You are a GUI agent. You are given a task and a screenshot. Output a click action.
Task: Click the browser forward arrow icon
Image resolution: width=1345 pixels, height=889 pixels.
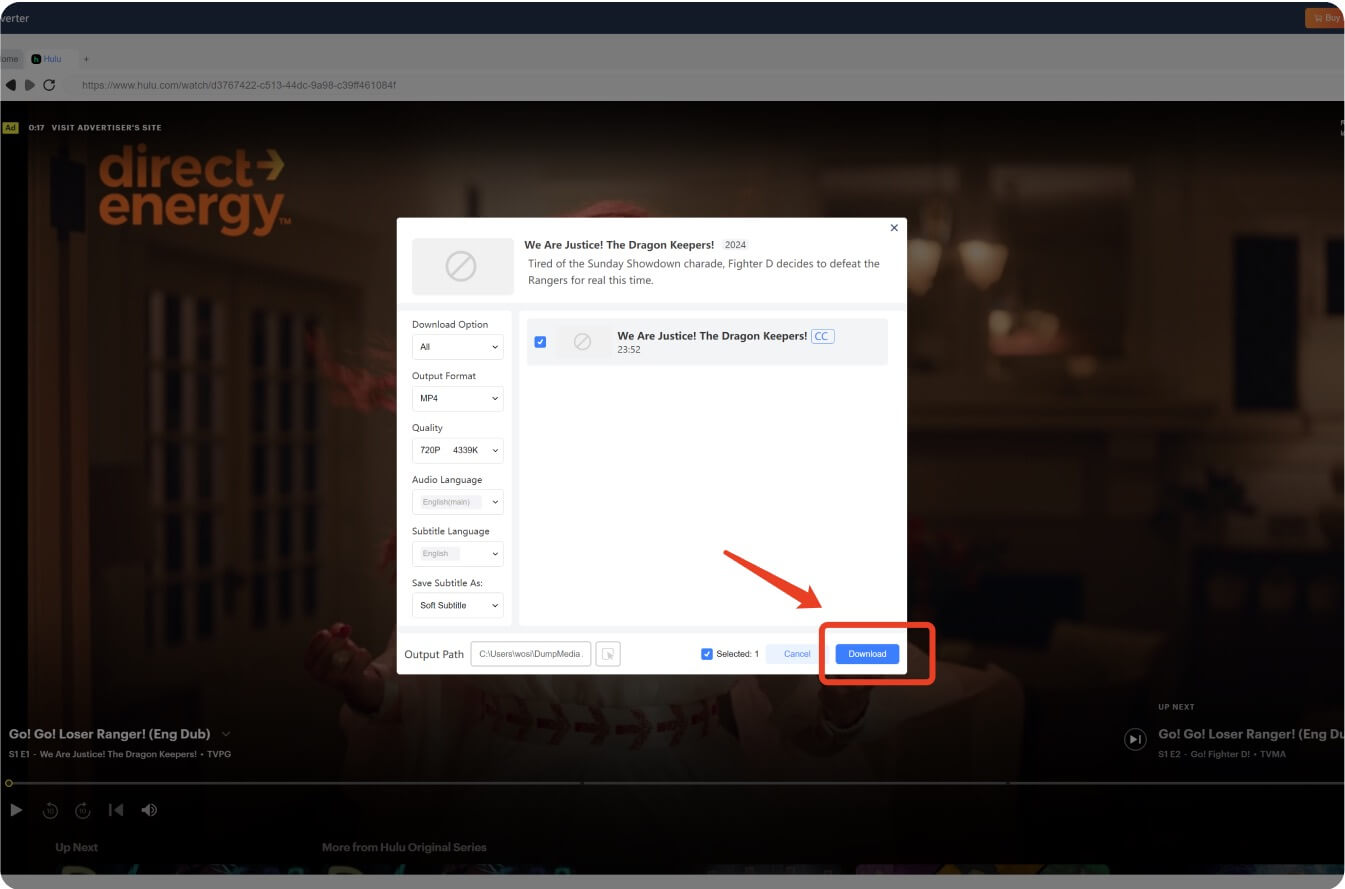coord(30,85)
